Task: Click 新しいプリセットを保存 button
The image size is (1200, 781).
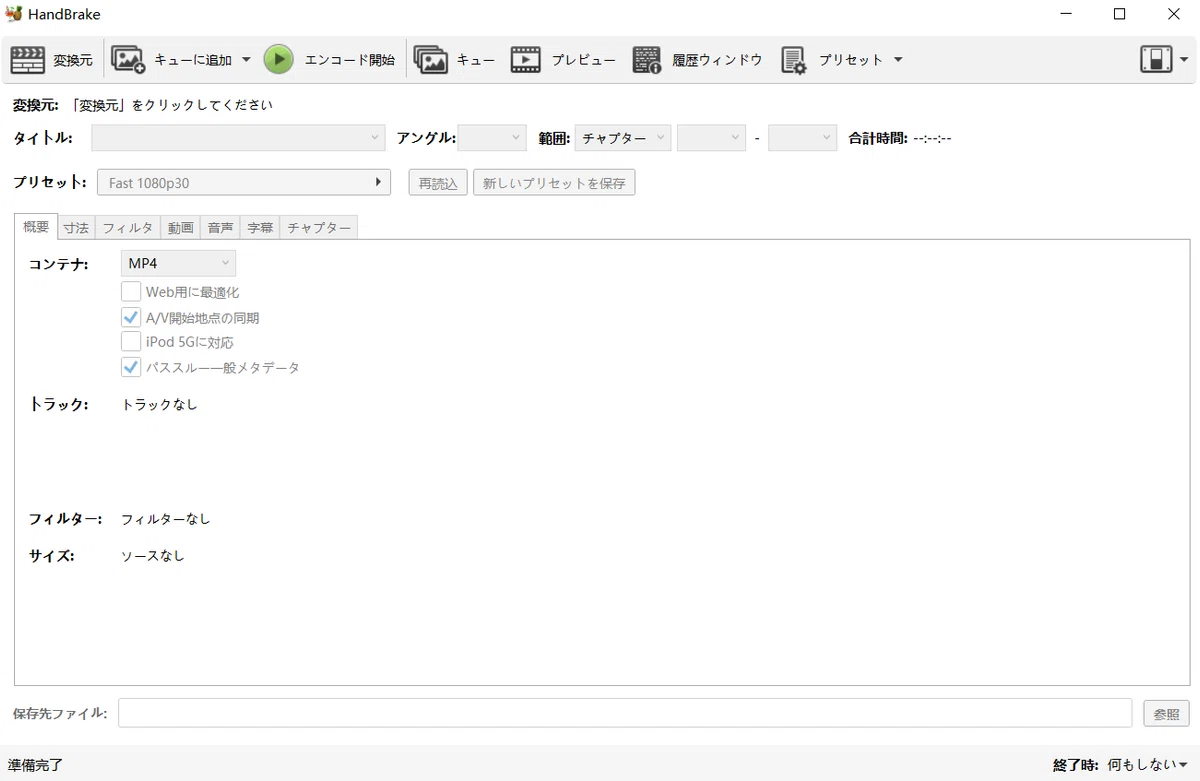Action: point(554,183)
